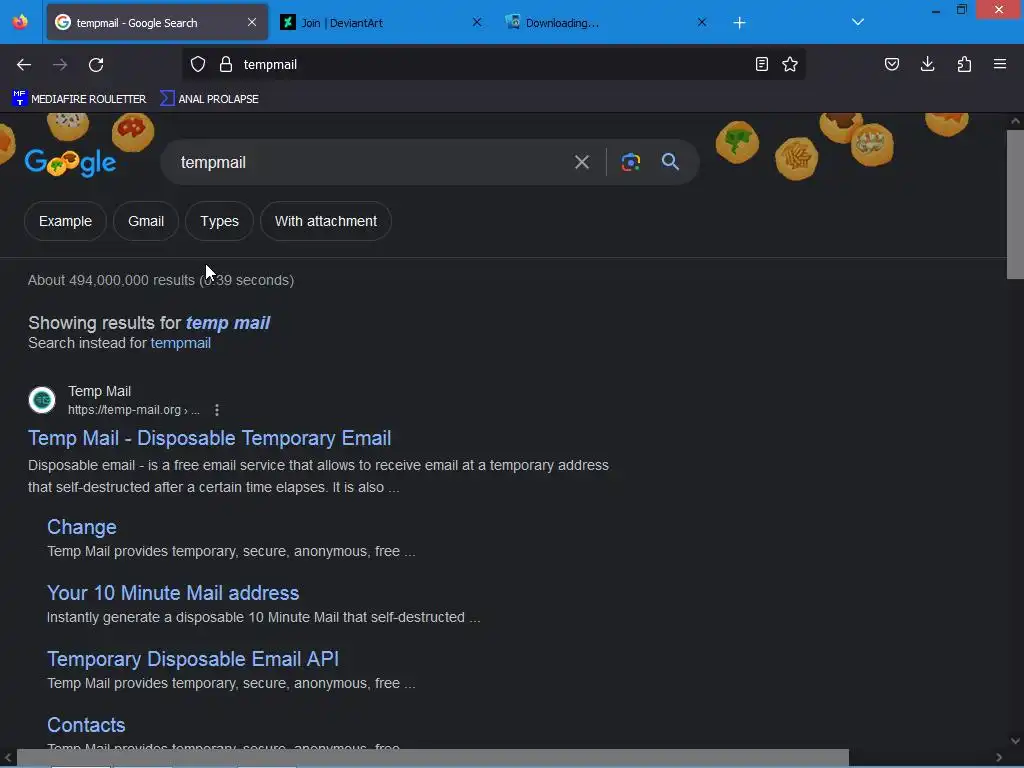Select the Gmail filter chip

pos(146,221)
